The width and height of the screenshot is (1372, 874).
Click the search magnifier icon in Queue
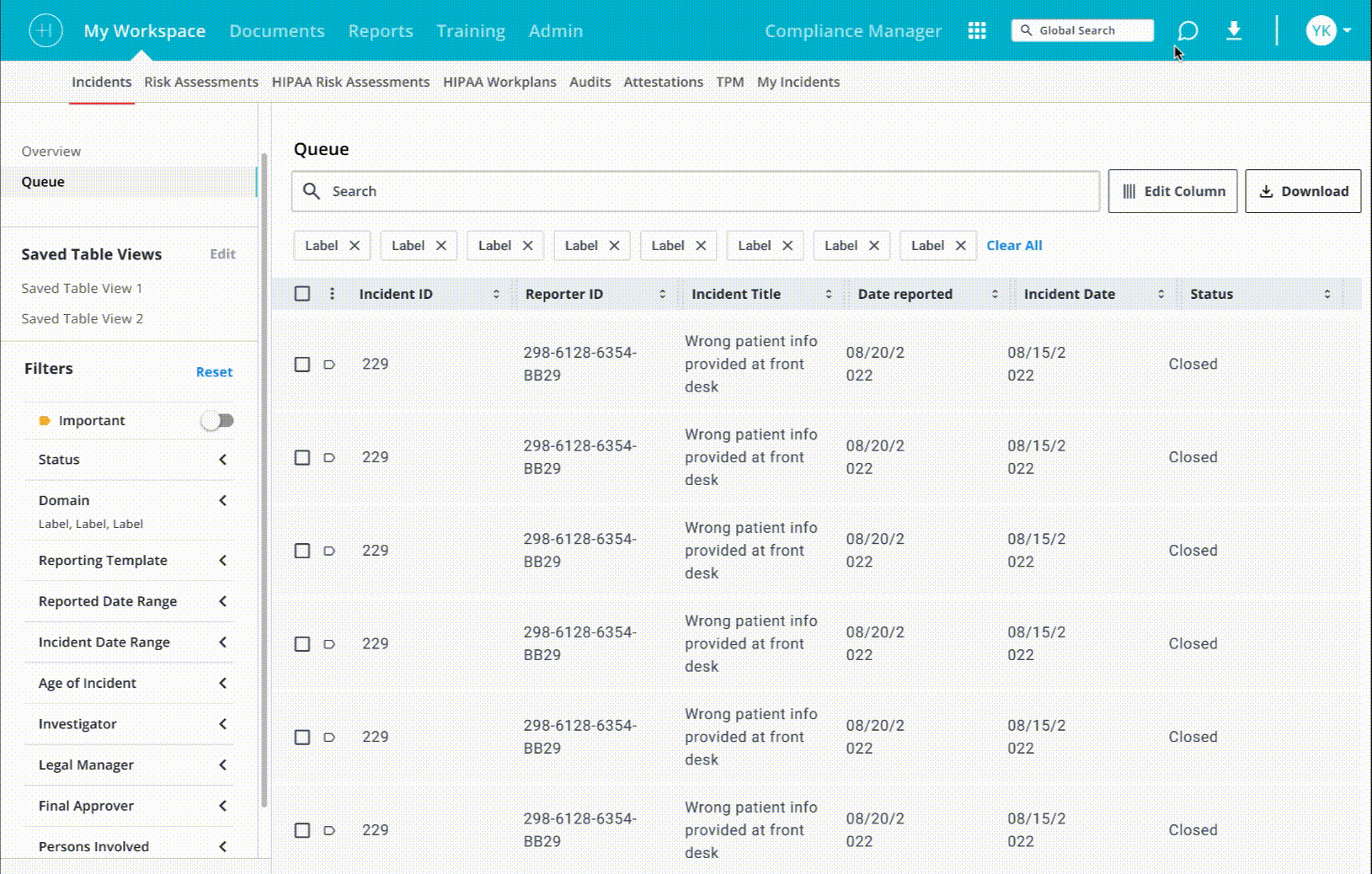pos(312,191)
